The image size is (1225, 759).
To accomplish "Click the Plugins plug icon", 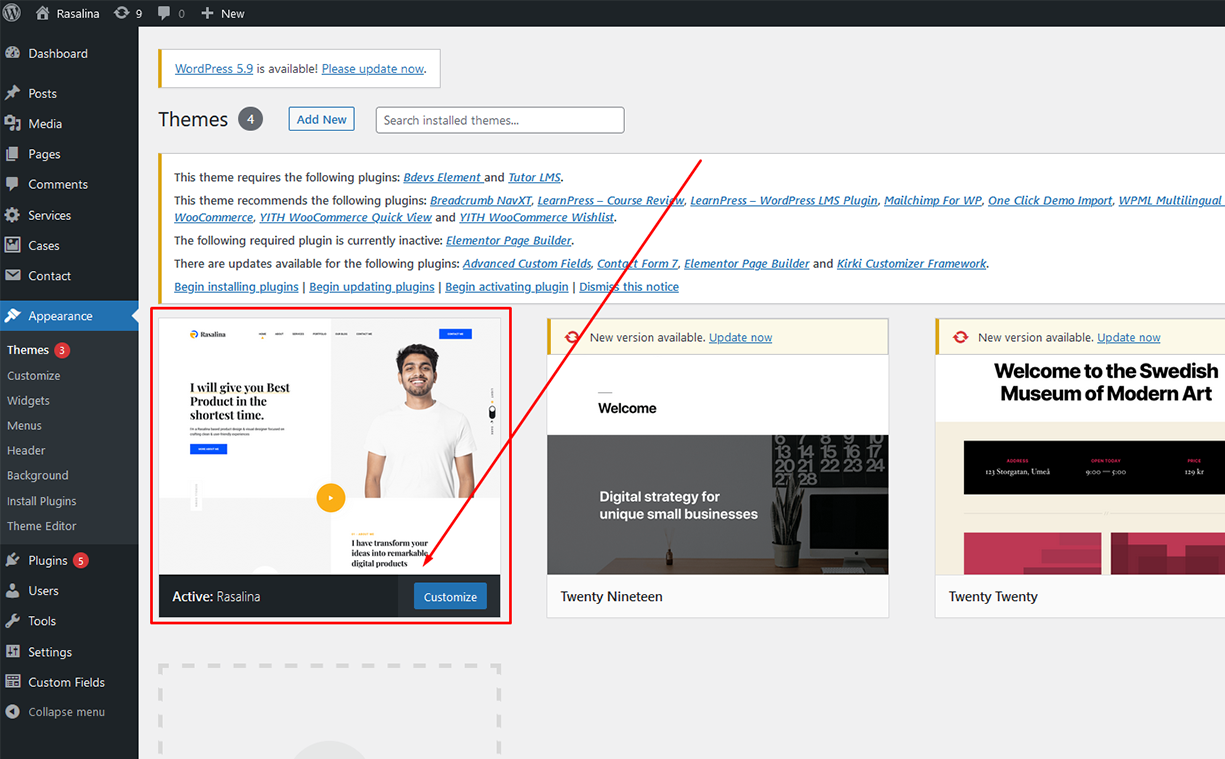I will [13, 560].
